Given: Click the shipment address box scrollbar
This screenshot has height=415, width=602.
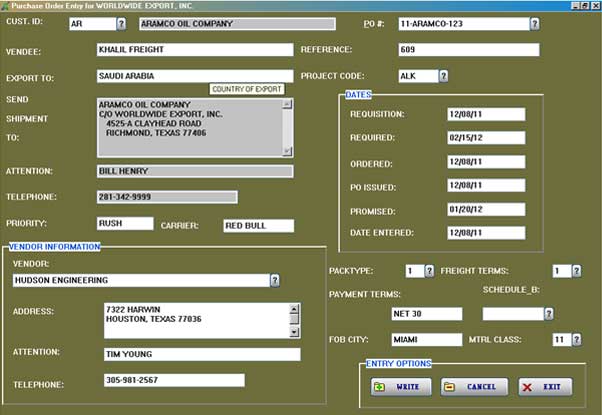Looking at the screenshot, I should pyautogui.click(x=288, y=127).
